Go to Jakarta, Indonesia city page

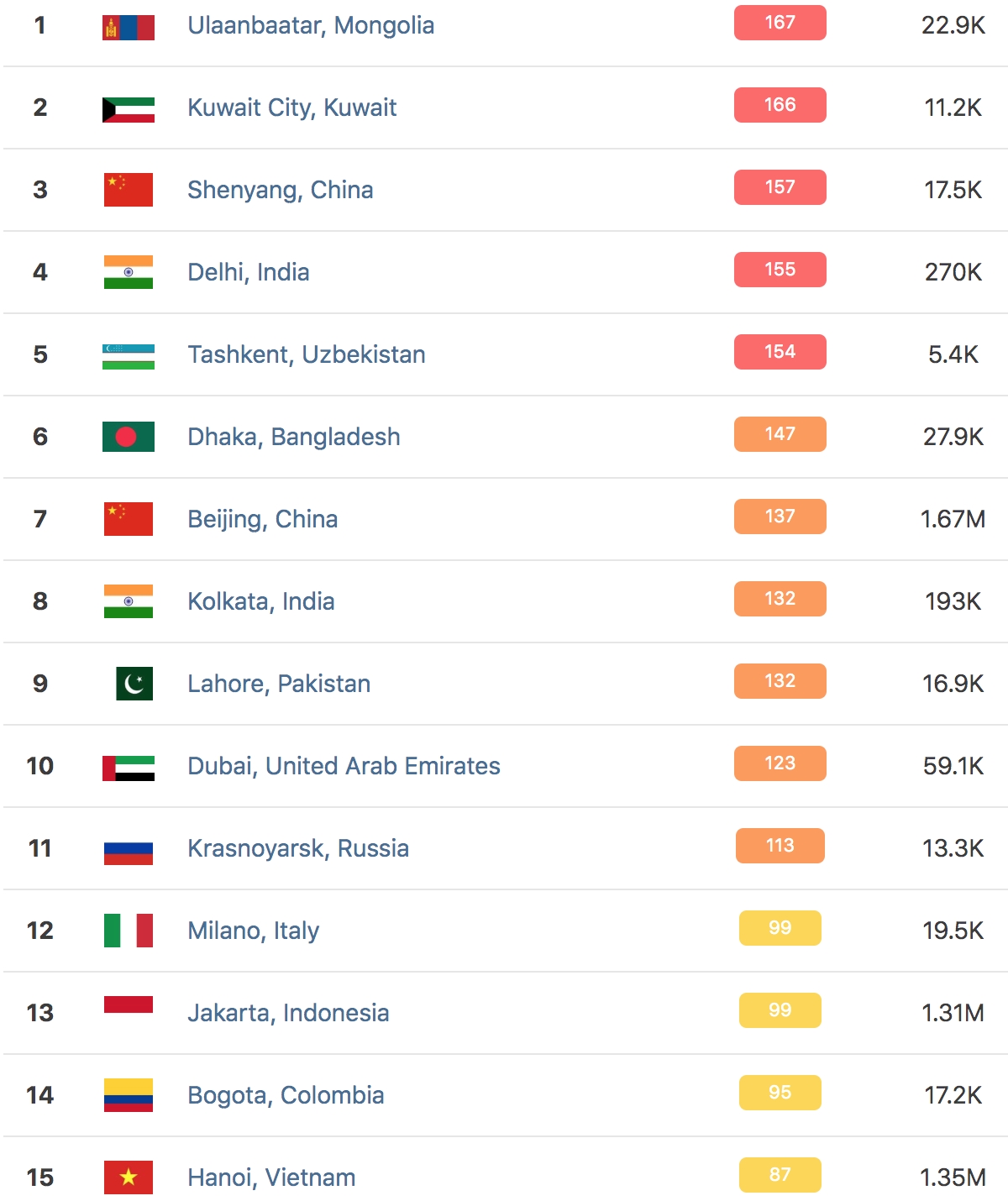288,1013
